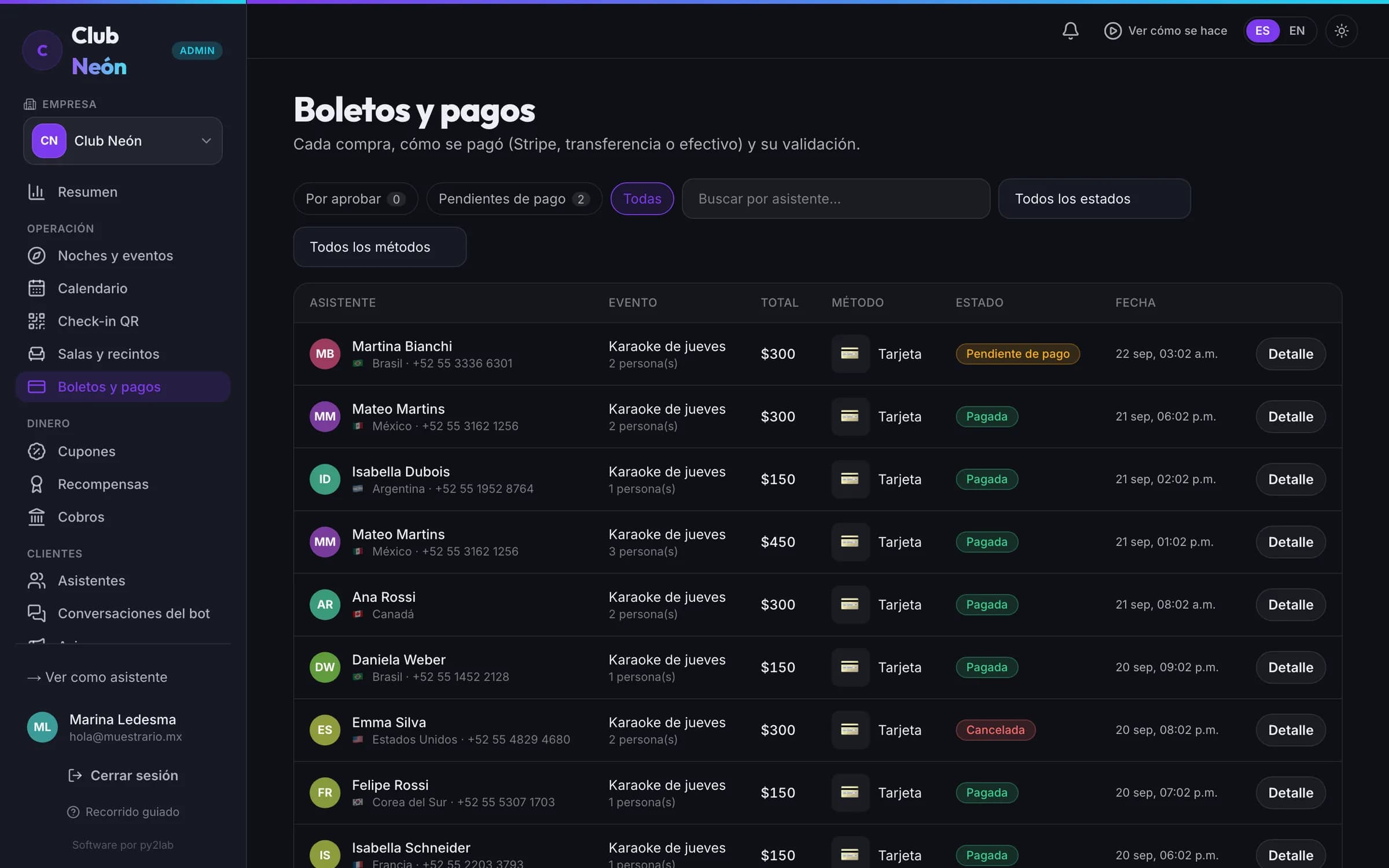Focus the Buscar por asistente search field
The image size is (1389, 868).
(836, 198)
